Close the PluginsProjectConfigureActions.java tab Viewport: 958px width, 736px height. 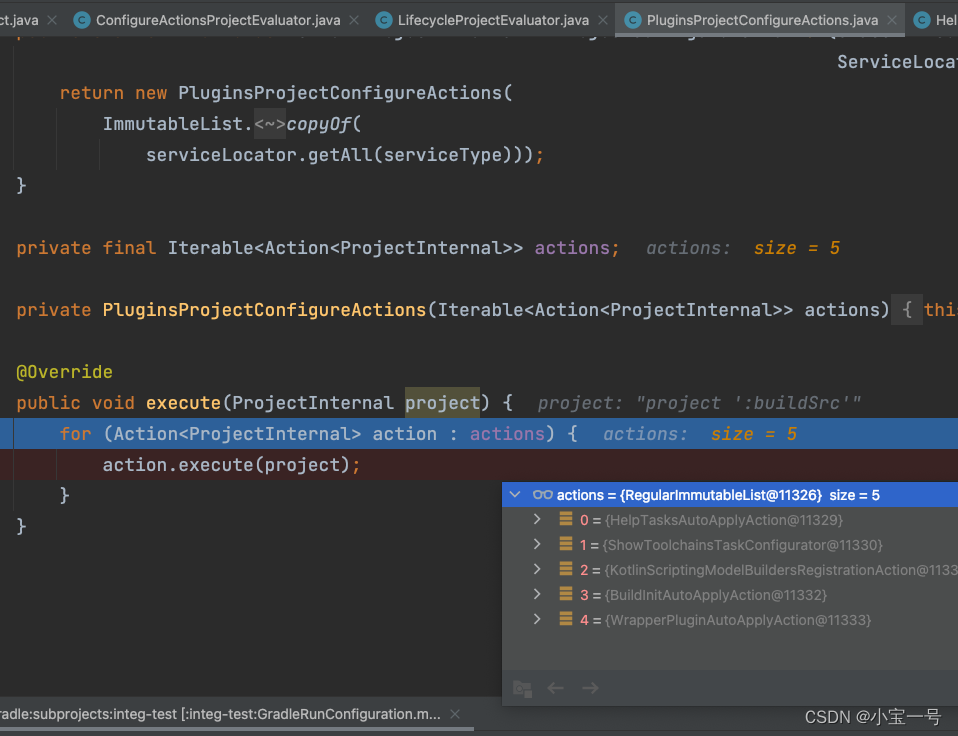tap(892, 20)
